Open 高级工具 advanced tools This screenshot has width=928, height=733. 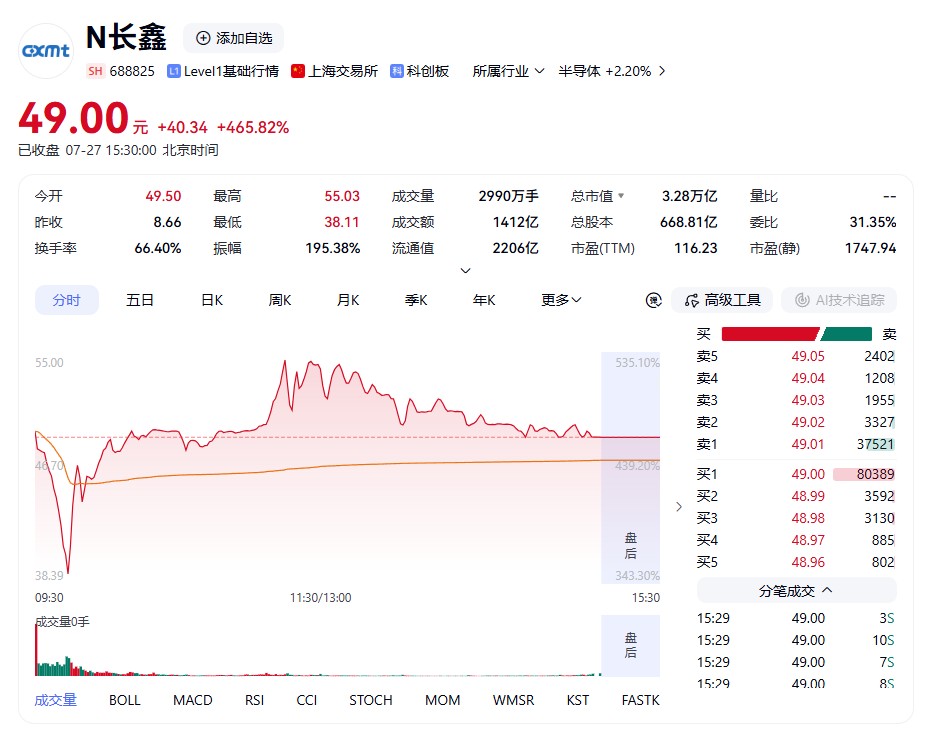(722, 301)
